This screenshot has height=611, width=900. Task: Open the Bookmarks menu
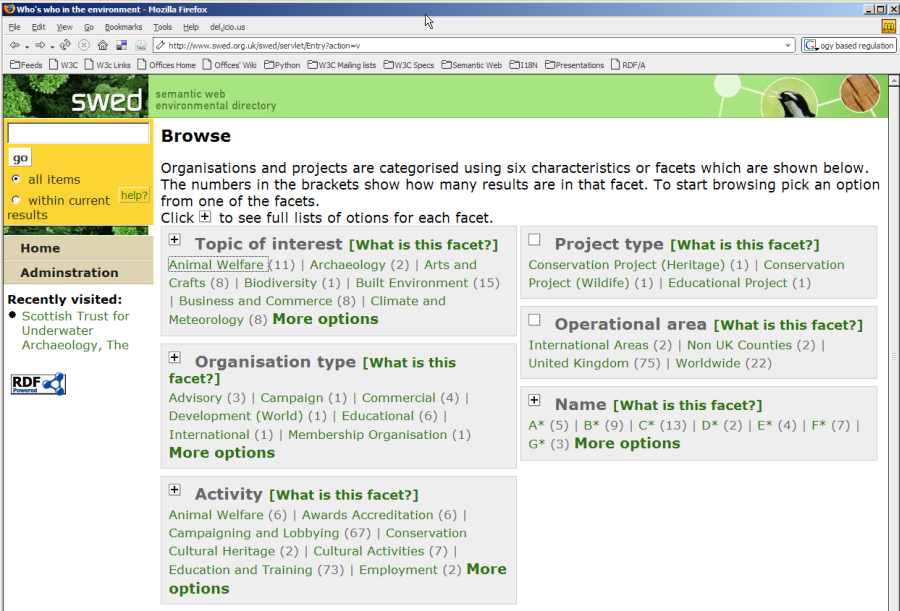coord(123,27)
